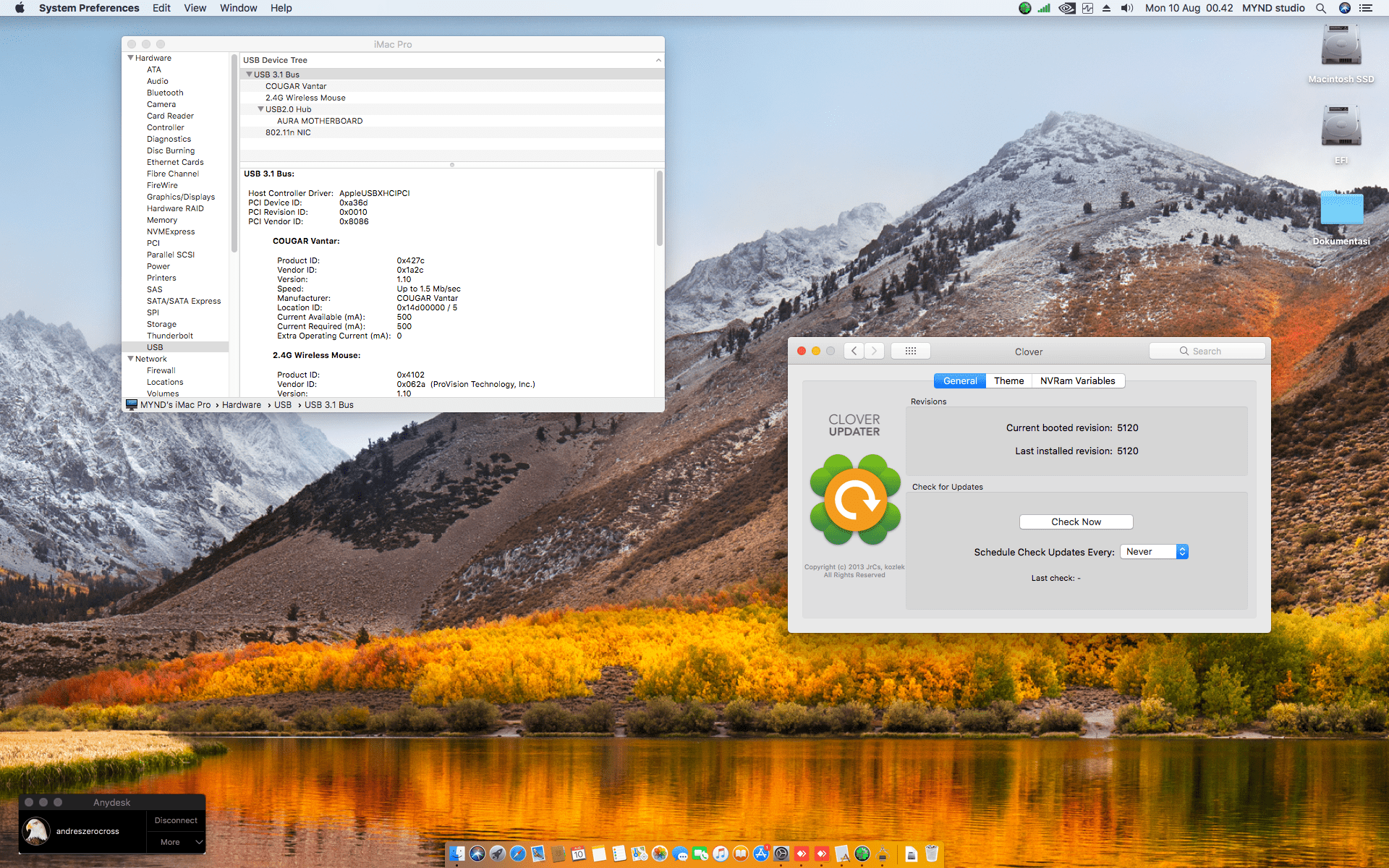The height and width of the screenshot is (868, 1389).
Task: Click MYND studio user menu
Action: pos(1273,8)
